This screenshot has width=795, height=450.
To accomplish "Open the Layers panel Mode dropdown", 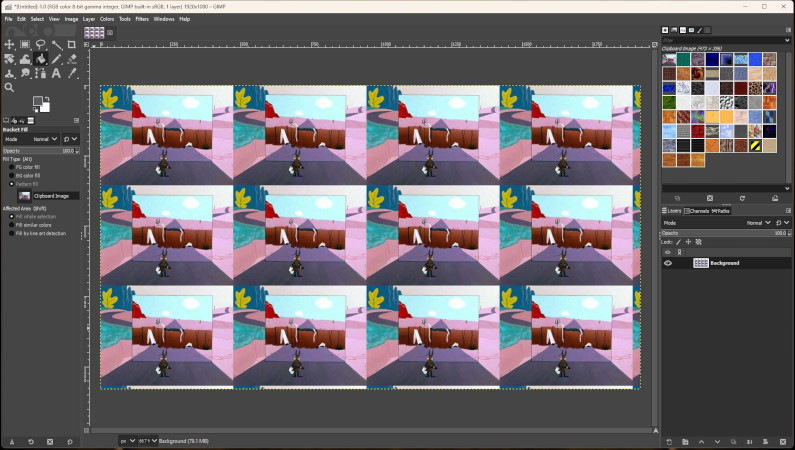I will pyautogui.click(x=758, y=222).
